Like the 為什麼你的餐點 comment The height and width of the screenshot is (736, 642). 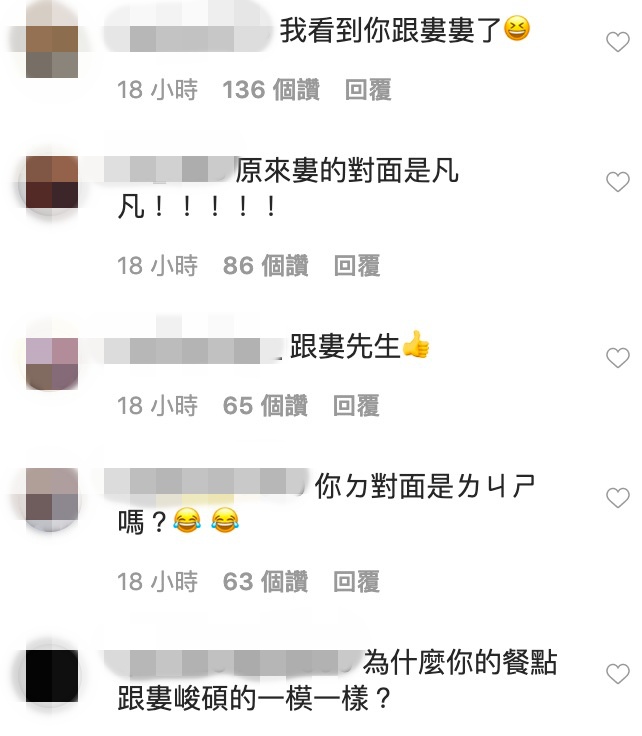click(x=618, y=674)
